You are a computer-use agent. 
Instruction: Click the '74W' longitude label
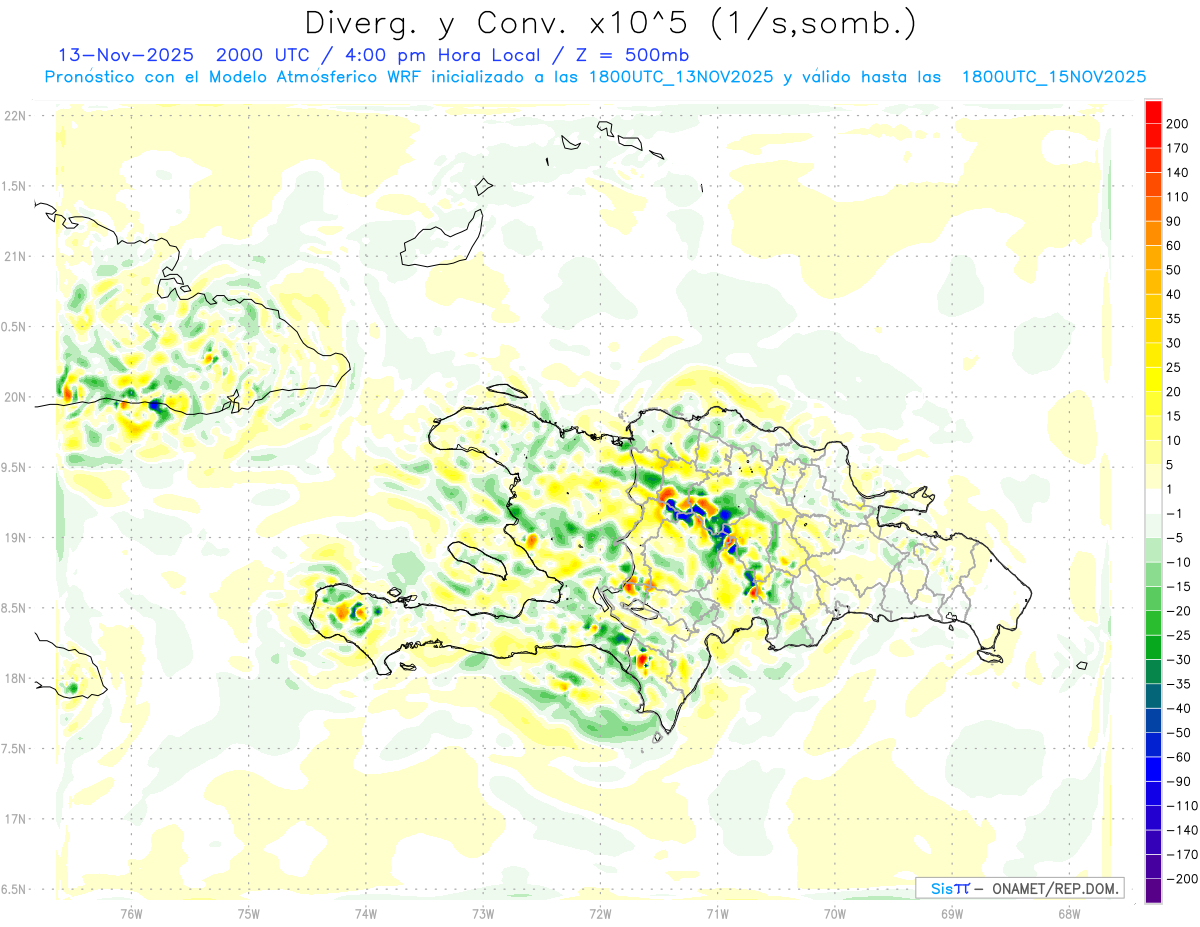point(366,913)
